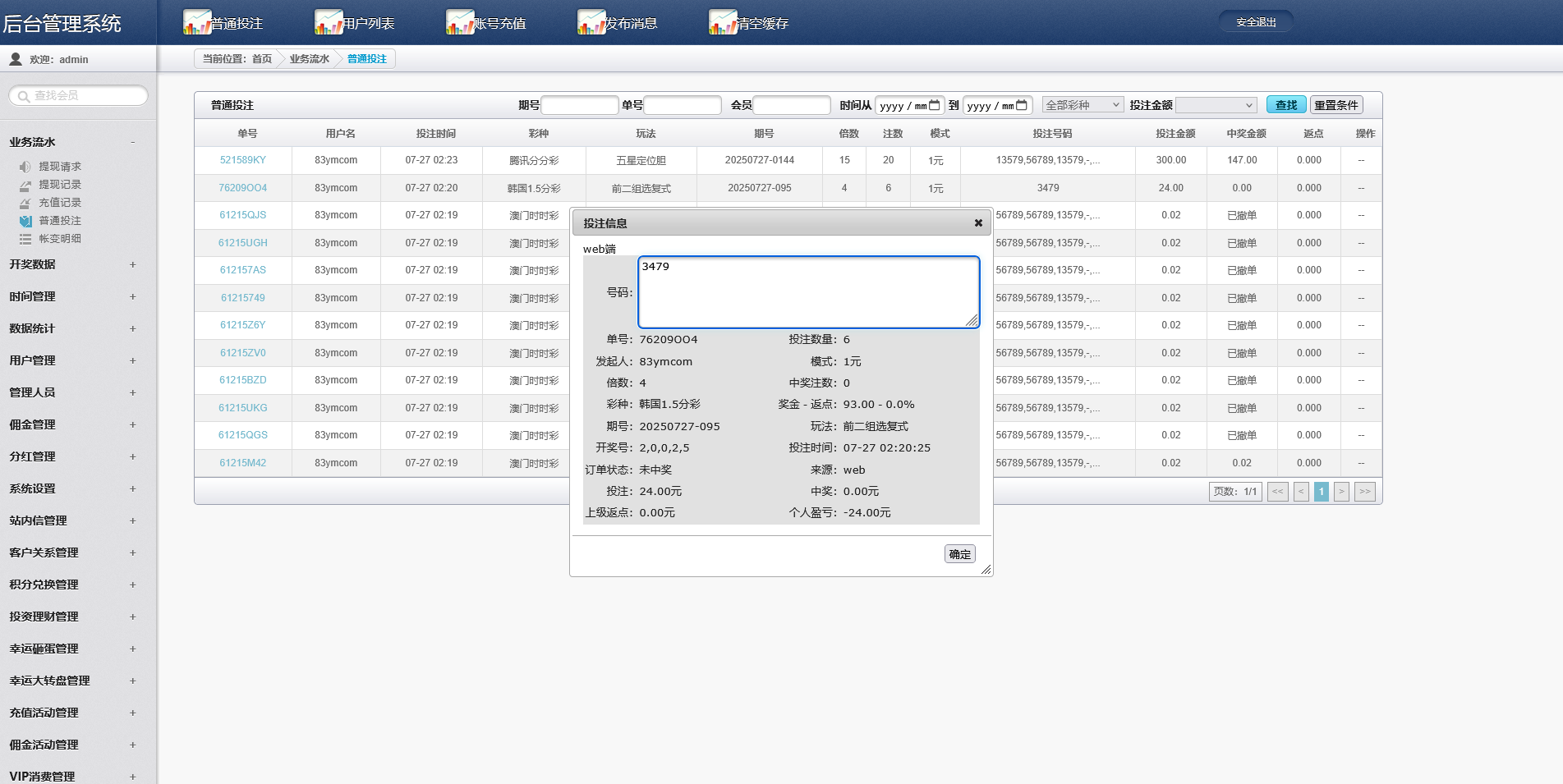Open 帐变明细 in the sidebar
Viewport: 1563px width, 784px height.
point(60,239)
